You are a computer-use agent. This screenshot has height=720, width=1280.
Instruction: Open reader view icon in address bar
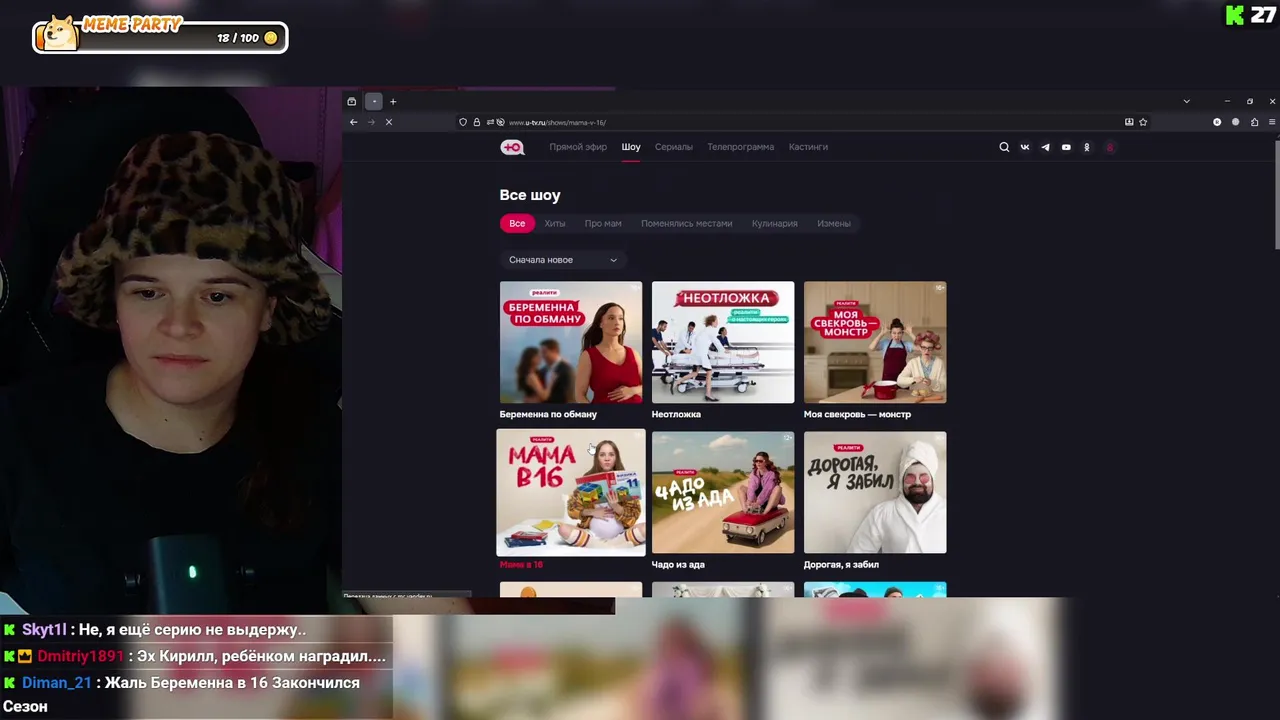tap(1129, 122)
